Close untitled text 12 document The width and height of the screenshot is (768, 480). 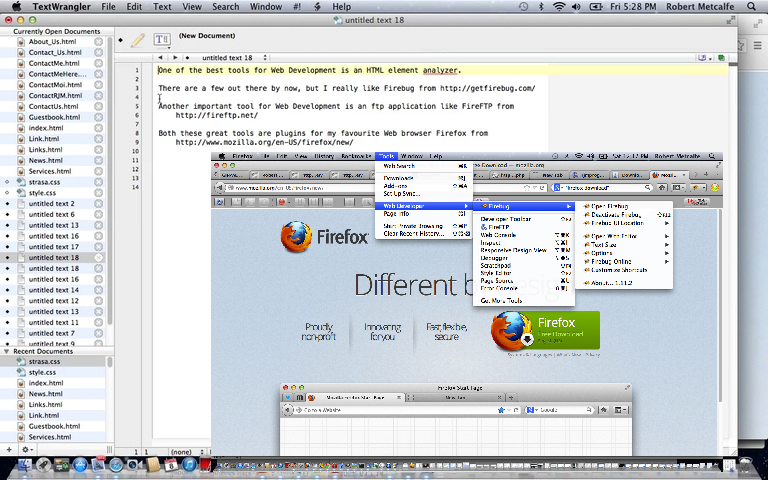pyautogui.click(x=98, y=300)
